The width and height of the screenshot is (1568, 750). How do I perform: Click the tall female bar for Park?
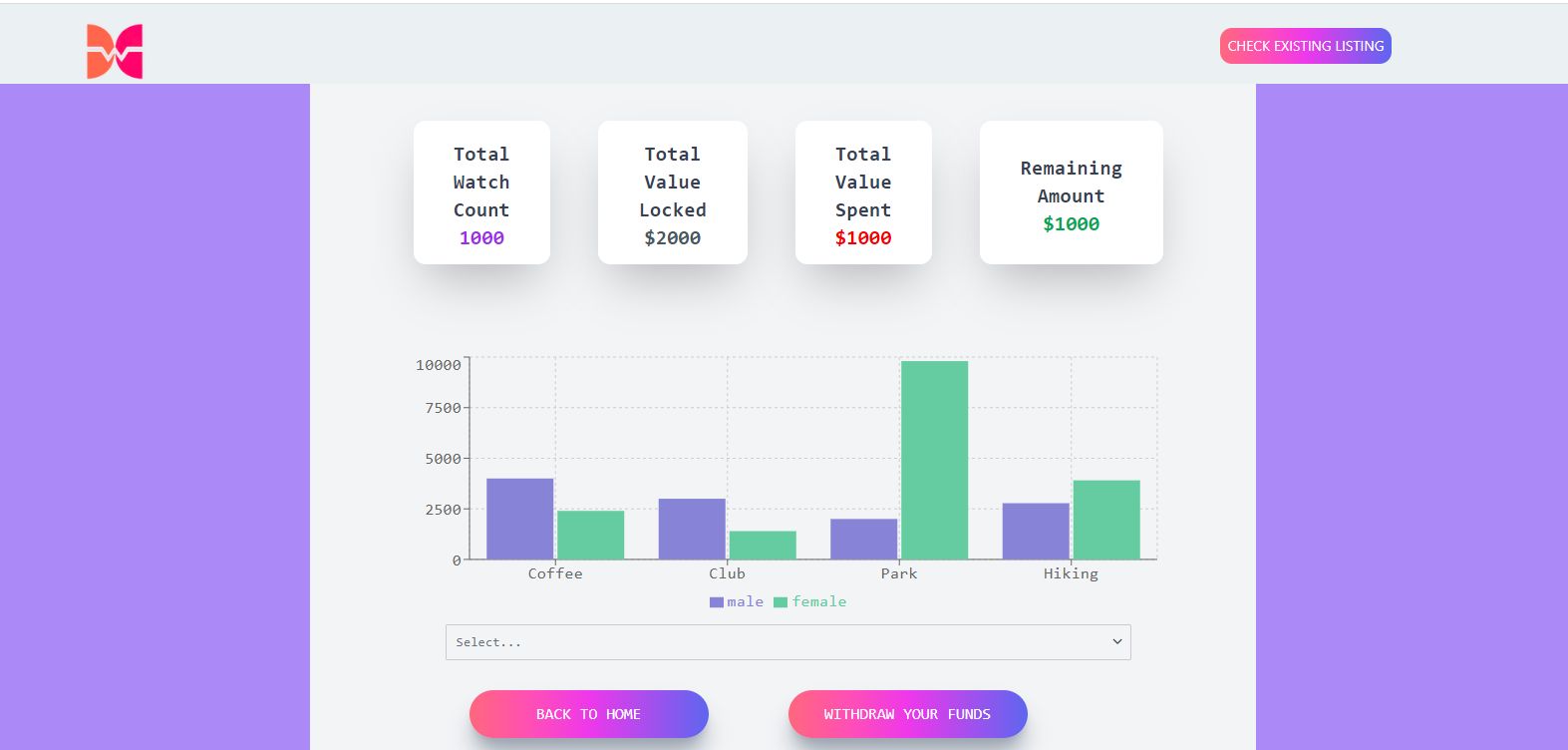pos(934,460)
